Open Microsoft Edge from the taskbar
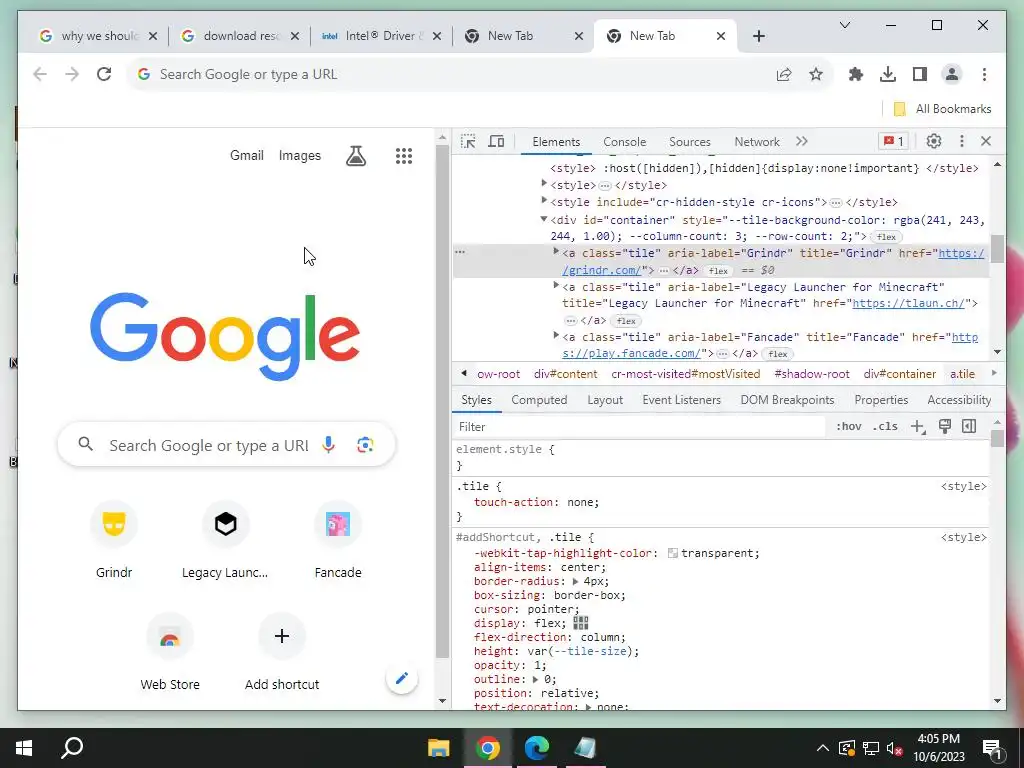Image resolution: width=1024 pixels, height=768 pixels. tap(536, 748)
